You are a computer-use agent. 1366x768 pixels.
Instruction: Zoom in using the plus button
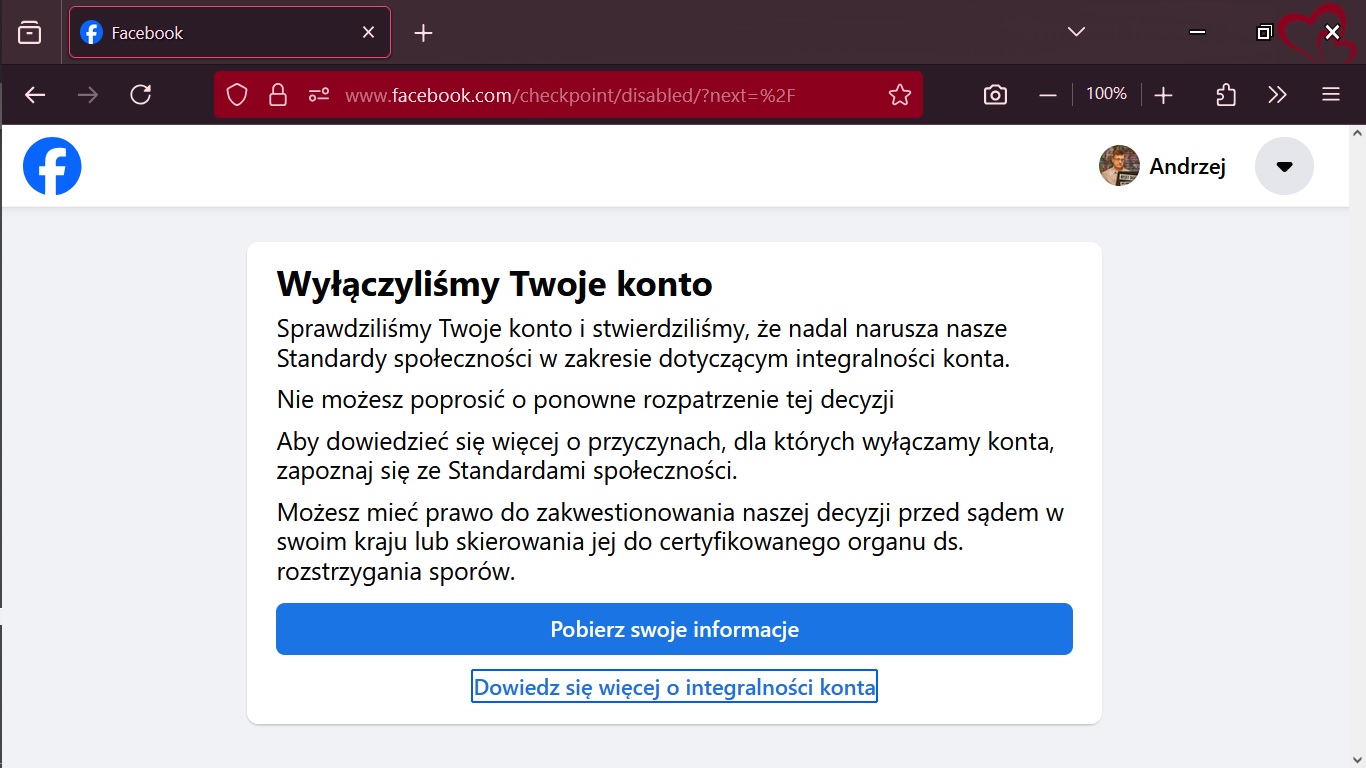pos(1163,95)
